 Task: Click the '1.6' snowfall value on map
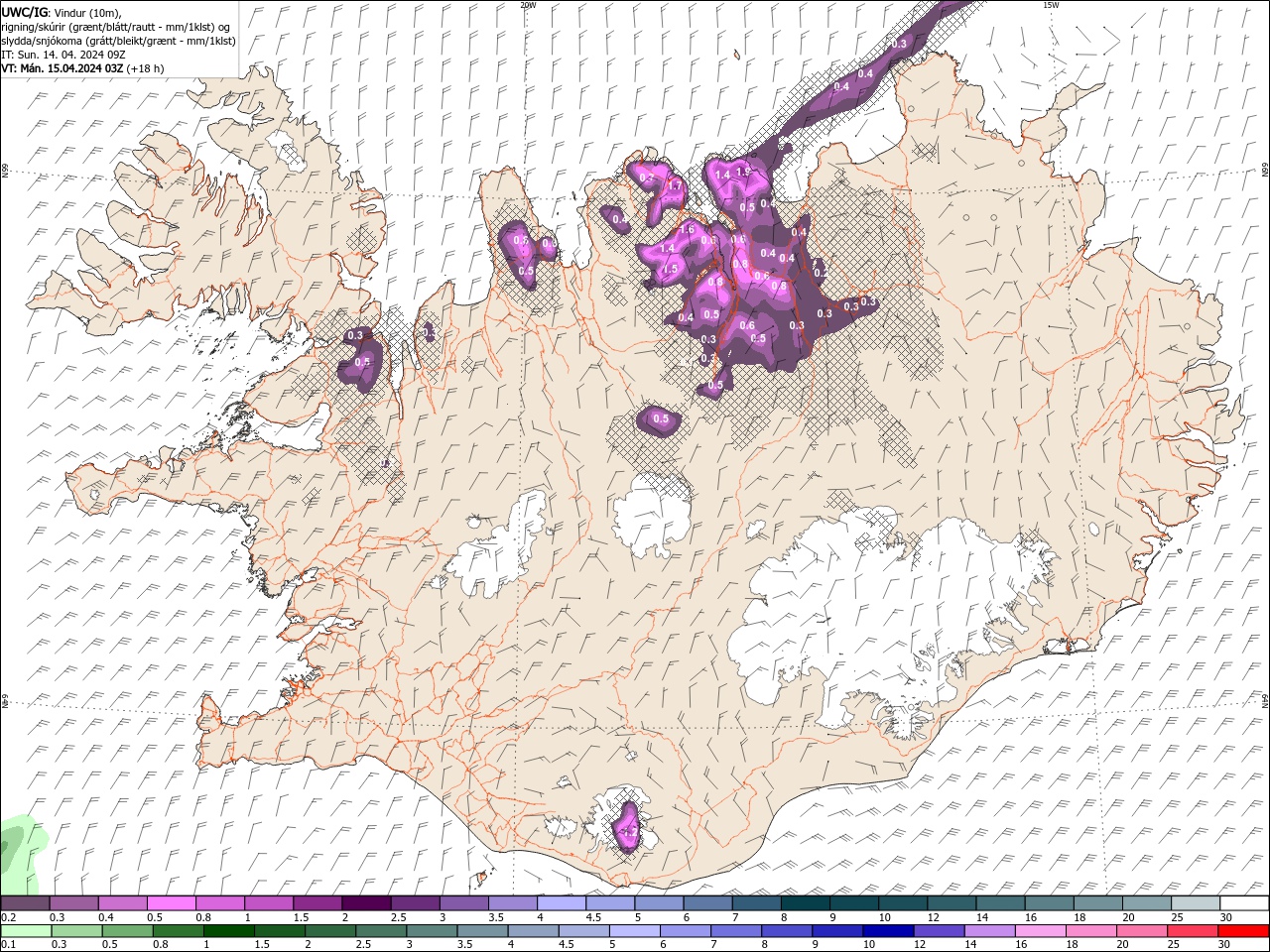point(686,230)
